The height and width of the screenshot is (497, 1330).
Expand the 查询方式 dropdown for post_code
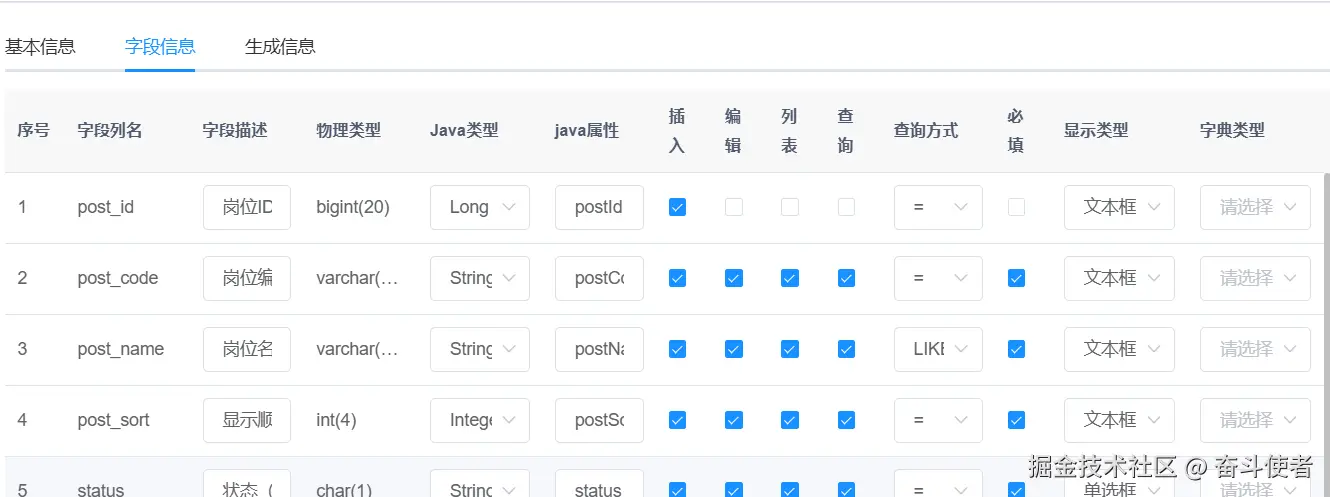938,278
